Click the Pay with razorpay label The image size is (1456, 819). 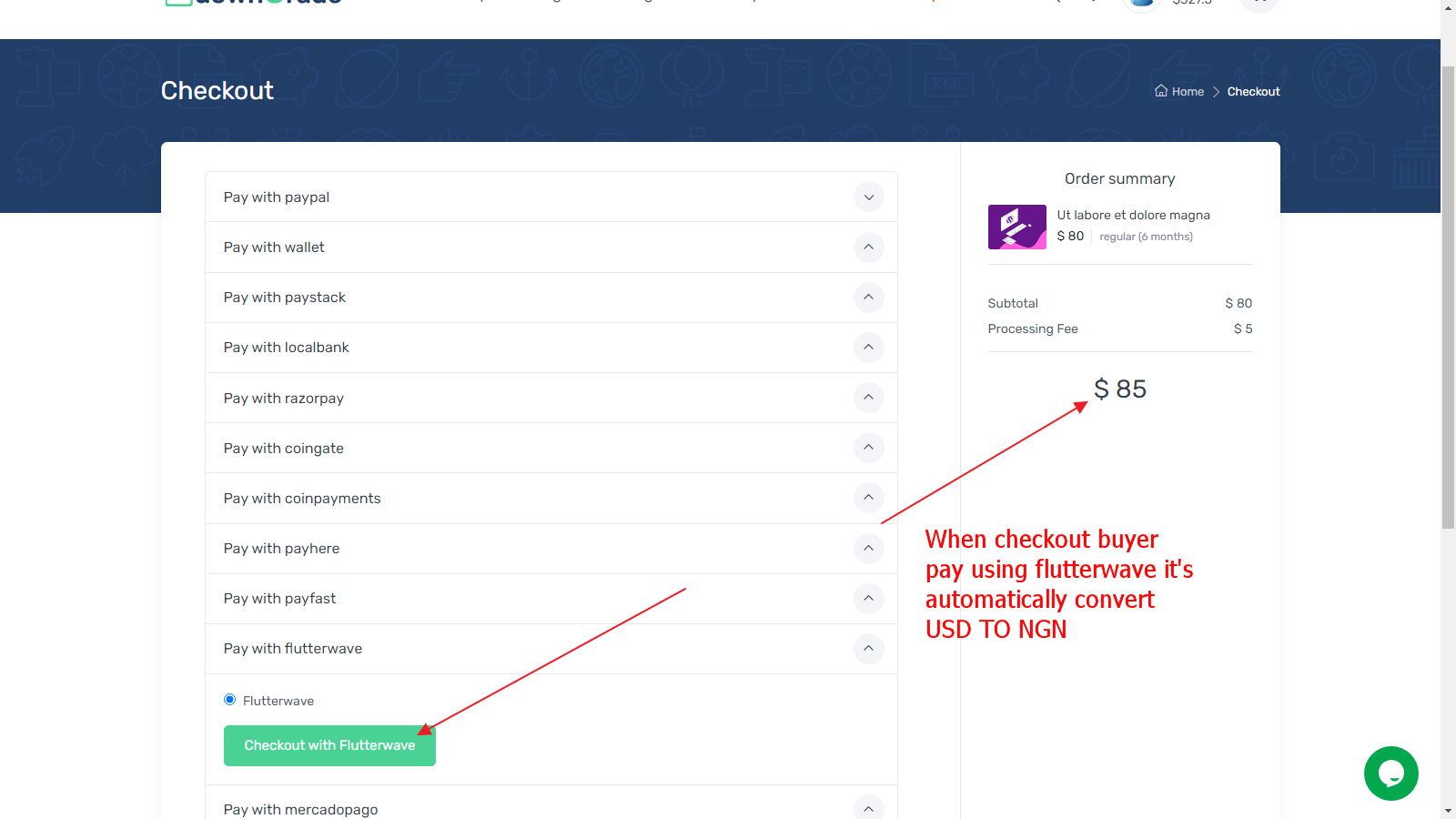pyautogui.click(x=284, y=399)
